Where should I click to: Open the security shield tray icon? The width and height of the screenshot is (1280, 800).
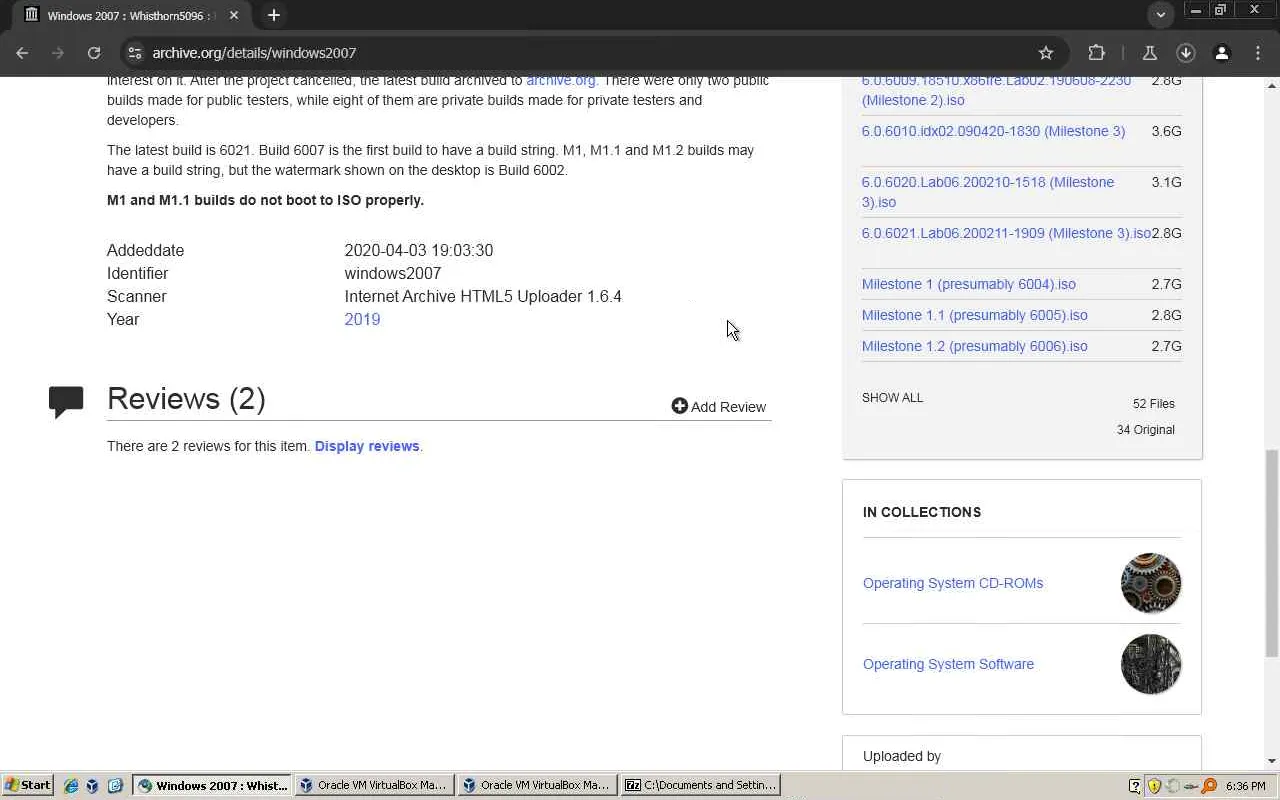(x=1154, y=785)
